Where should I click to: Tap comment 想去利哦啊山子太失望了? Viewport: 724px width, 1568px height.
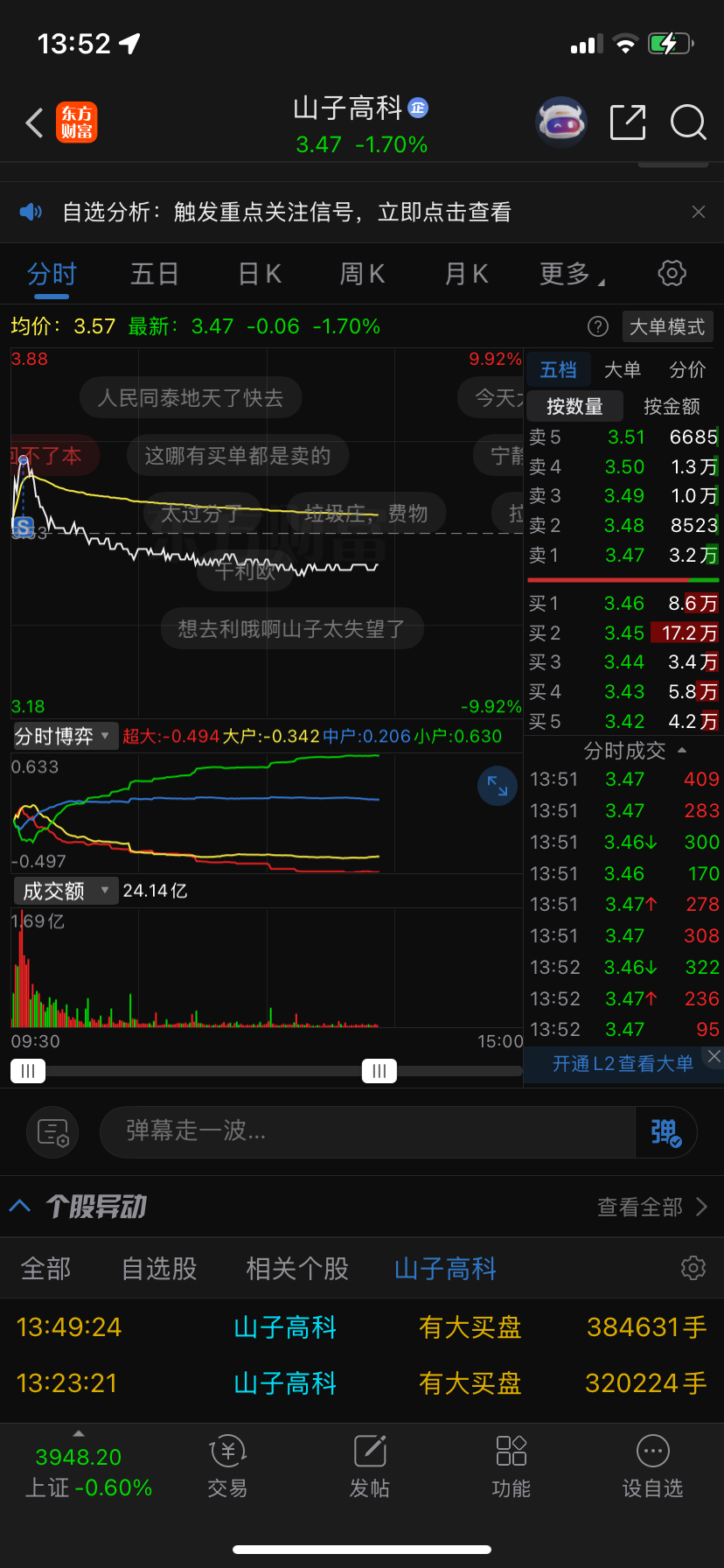pyautogui.click(x=292, y=629)
